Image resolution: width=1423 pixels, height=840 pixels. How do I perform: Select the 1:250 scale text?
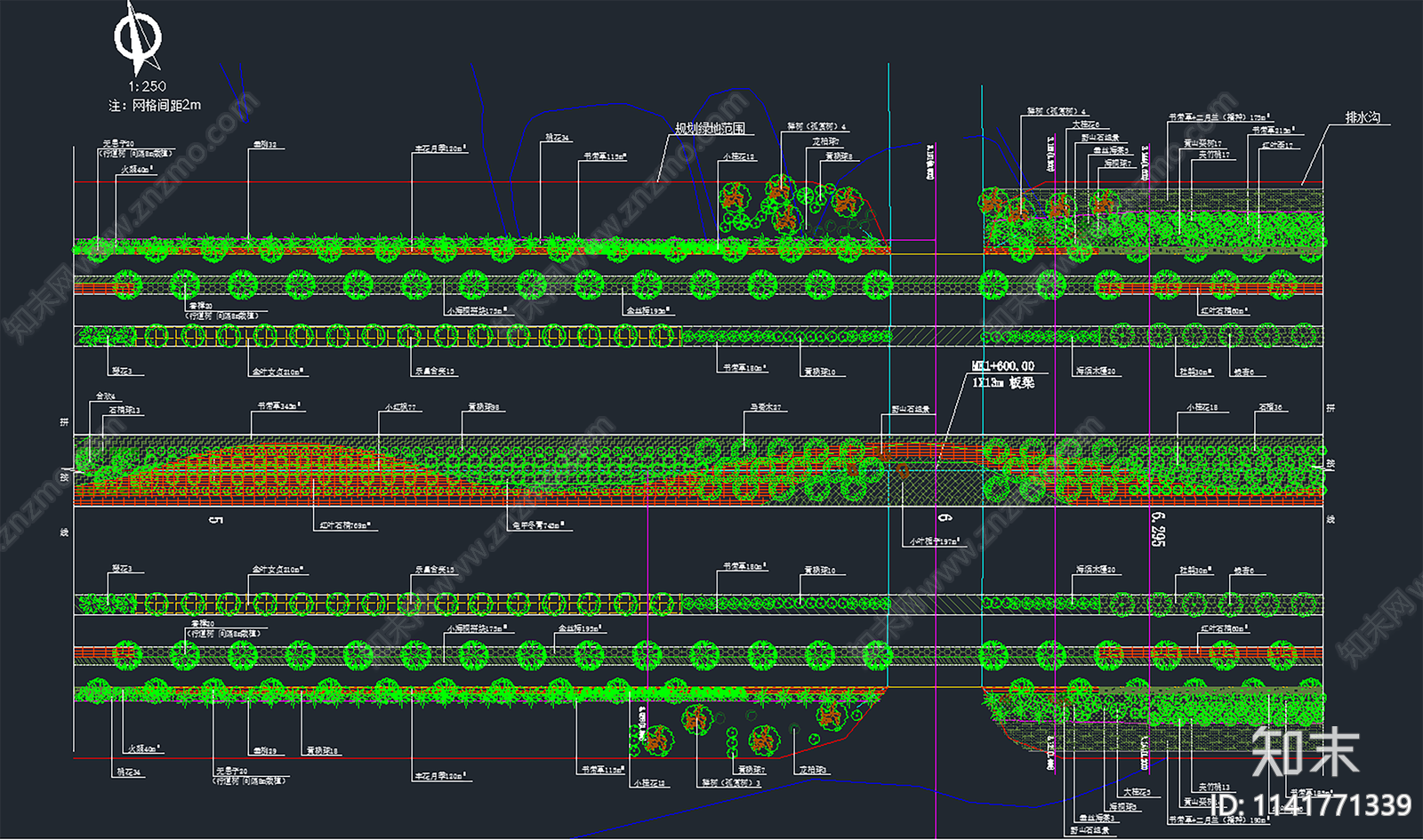click(x=147, y=86)
